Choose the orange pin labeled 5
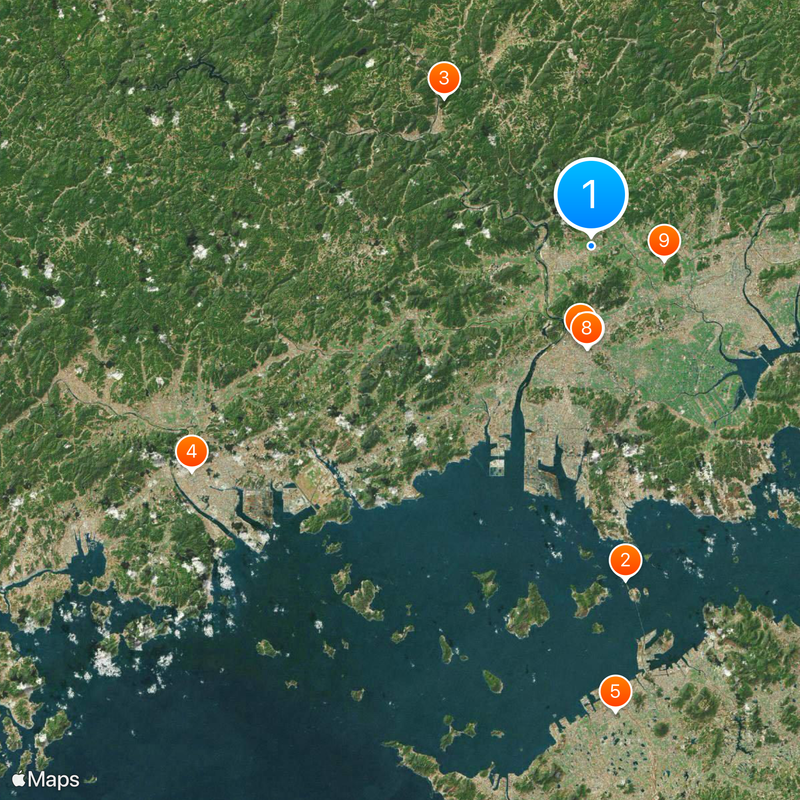Viewport: 800px width, 800px height. click(615, 691)
